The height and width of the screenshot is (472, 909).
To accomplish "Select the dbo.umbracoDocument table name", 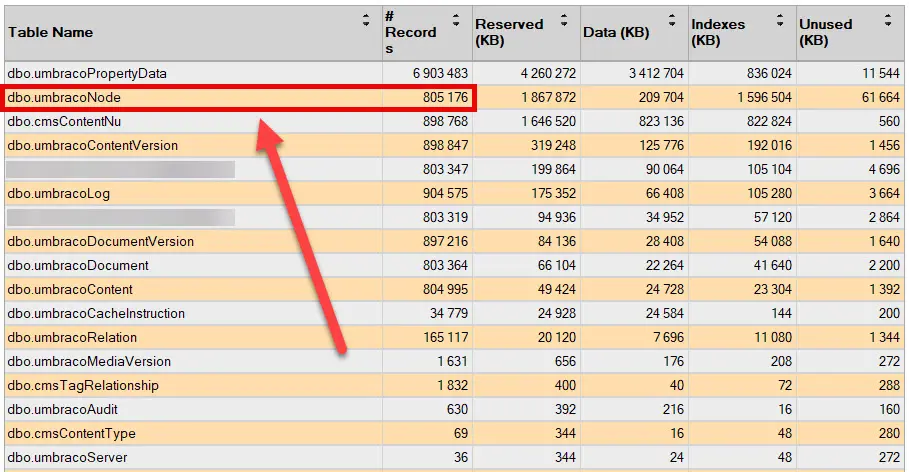I will pos(78,266).
